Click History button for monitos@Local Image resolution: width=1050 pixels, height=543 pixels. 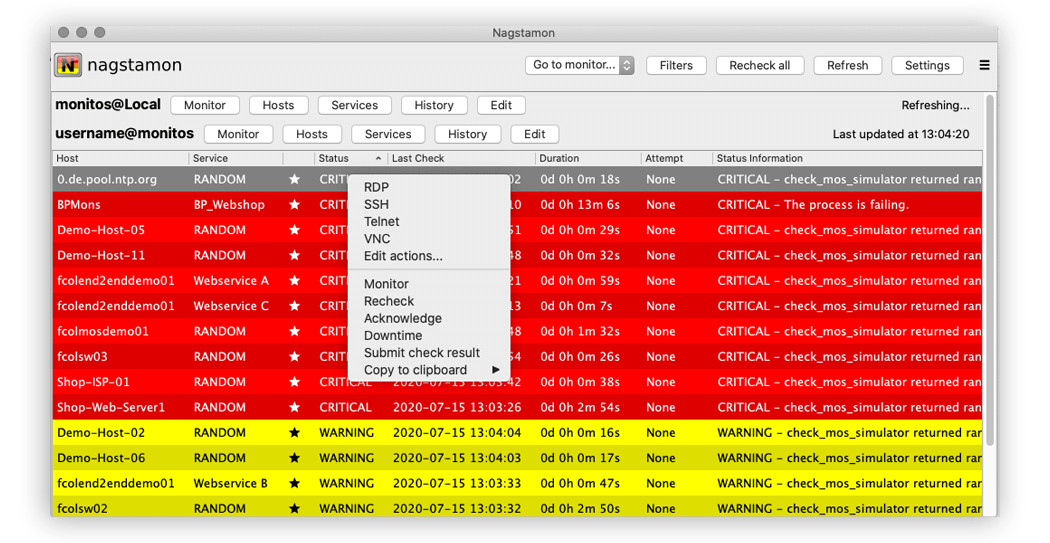click(x=434, y=105)
